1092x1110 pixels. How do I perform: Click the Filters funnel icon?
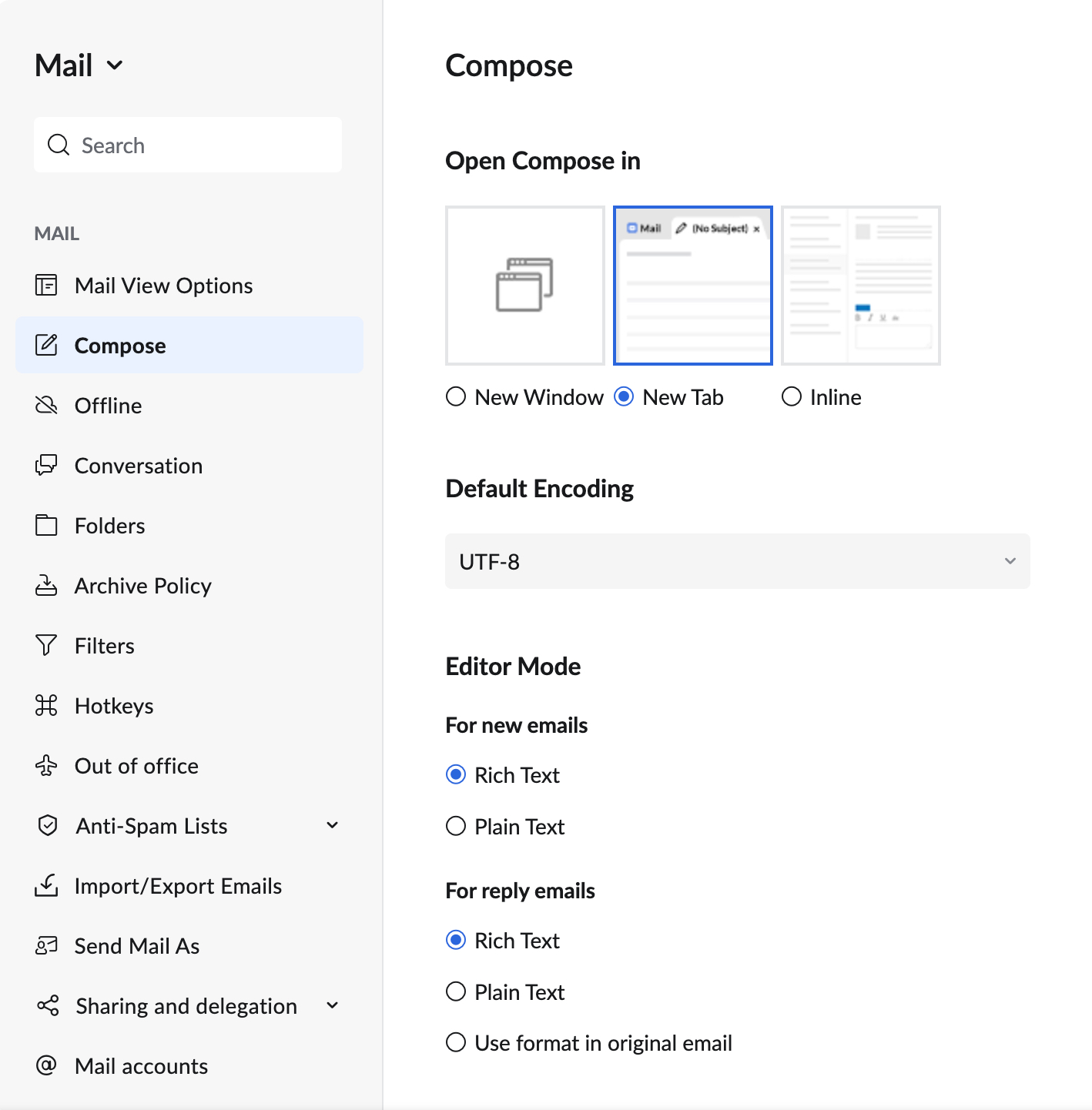[47, 645]
